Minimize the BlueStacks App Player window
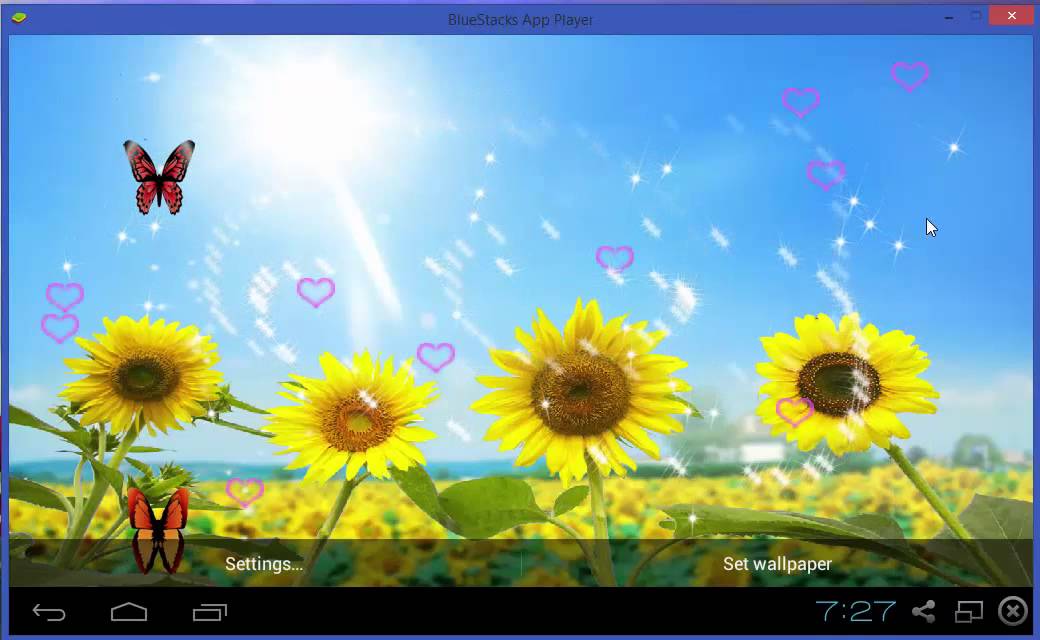The height and width of the screenshot is (640, 1040). pos(948,17)
